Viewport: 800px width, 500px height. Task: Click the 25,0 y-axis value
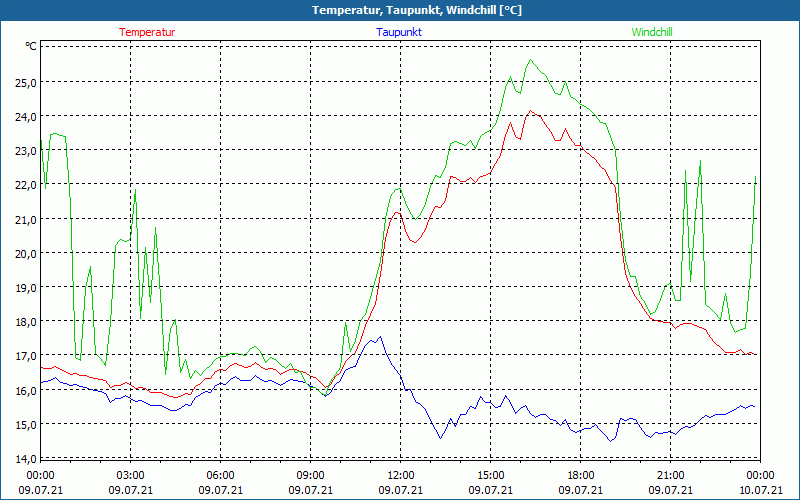pos(26,83)
